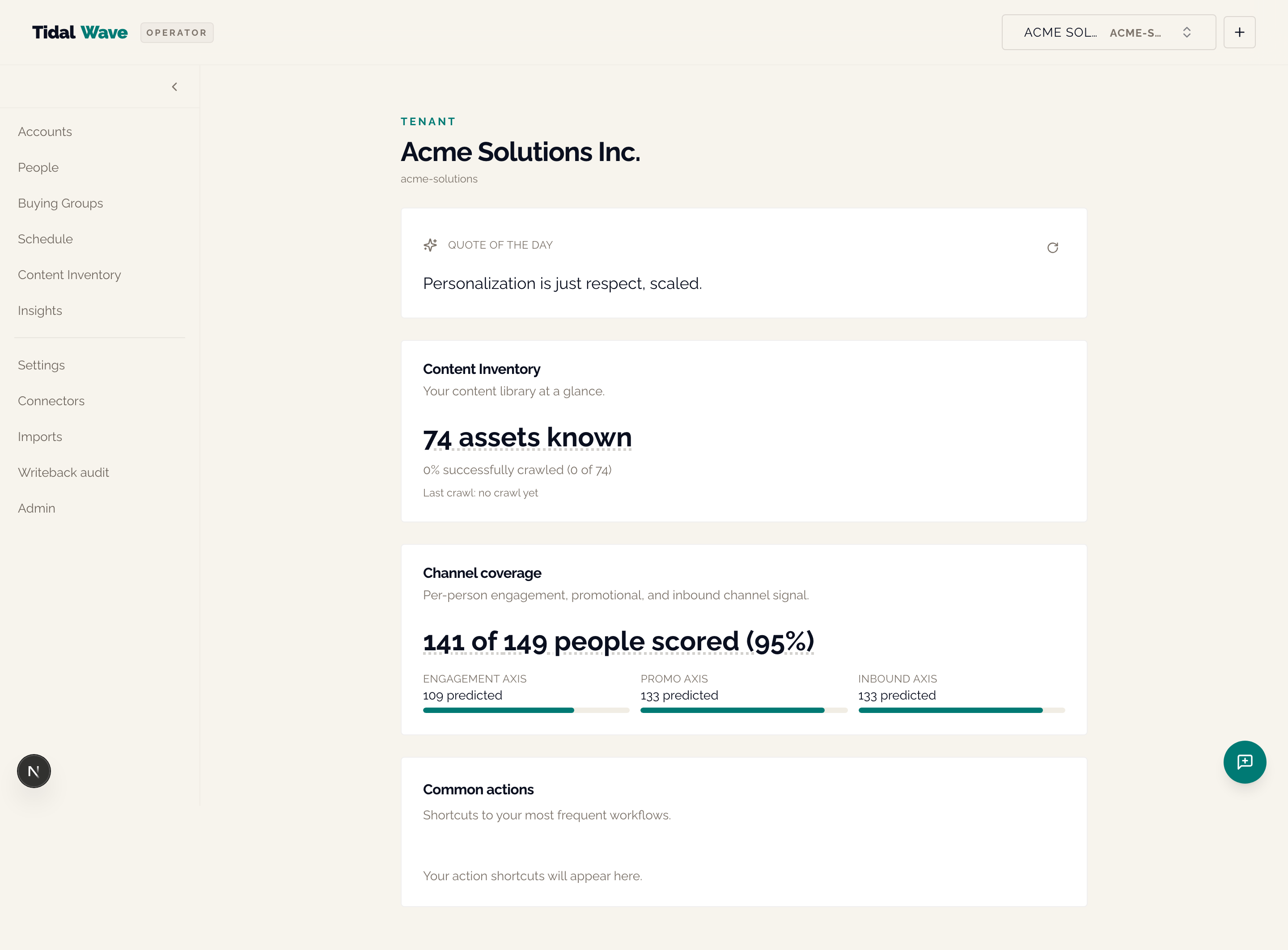Click the 74 assets known figure
The width and height of the screenshot is (1288, 950).
pyautogui.click(x=527, y=437)
